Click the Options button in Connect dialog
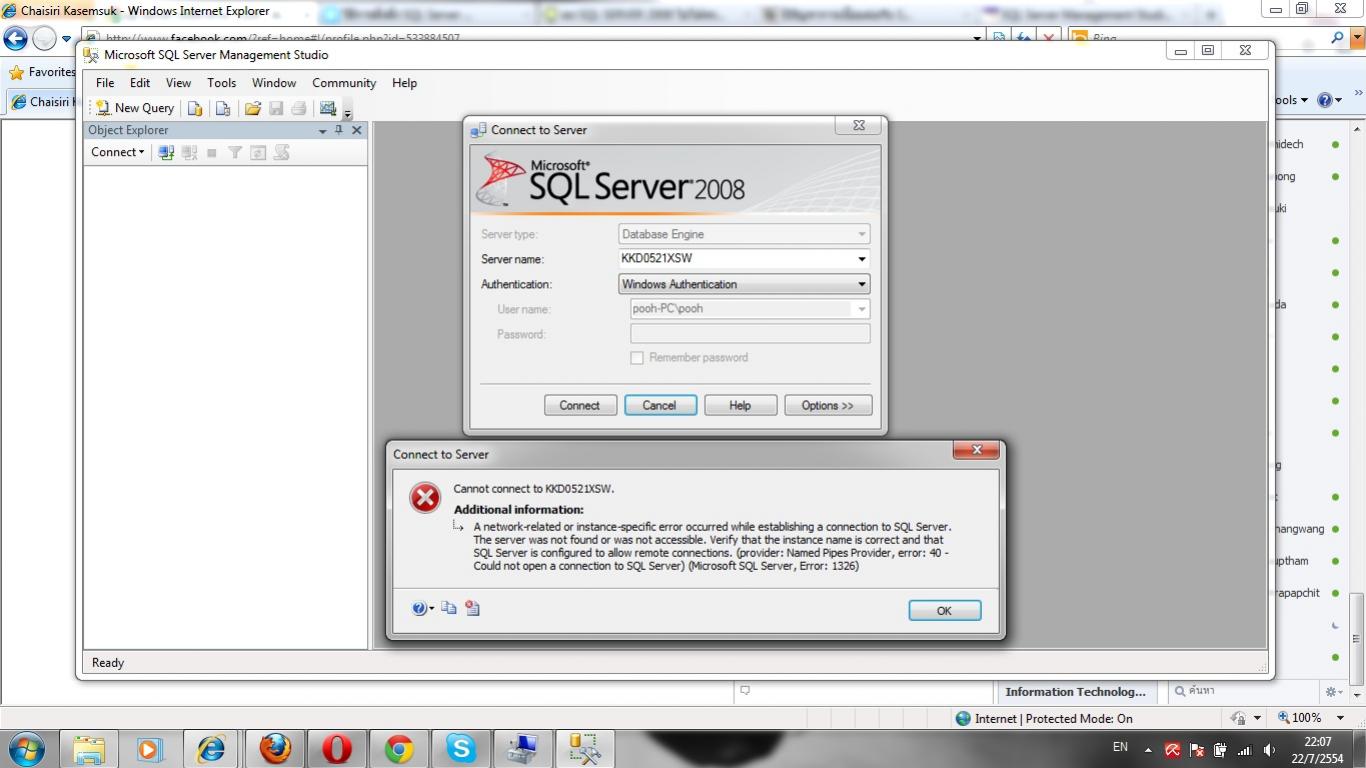The height and width of the screenshot is (768, 1366). 827,405
